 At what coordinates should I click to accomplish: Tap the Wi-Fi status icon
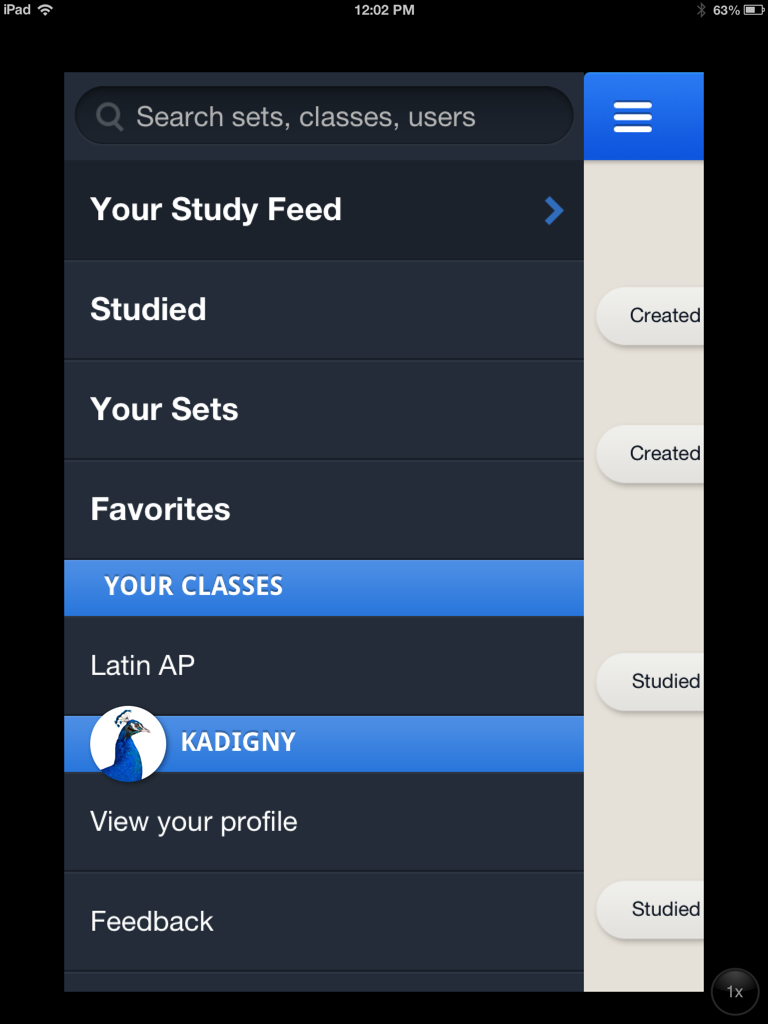[45, 10]
